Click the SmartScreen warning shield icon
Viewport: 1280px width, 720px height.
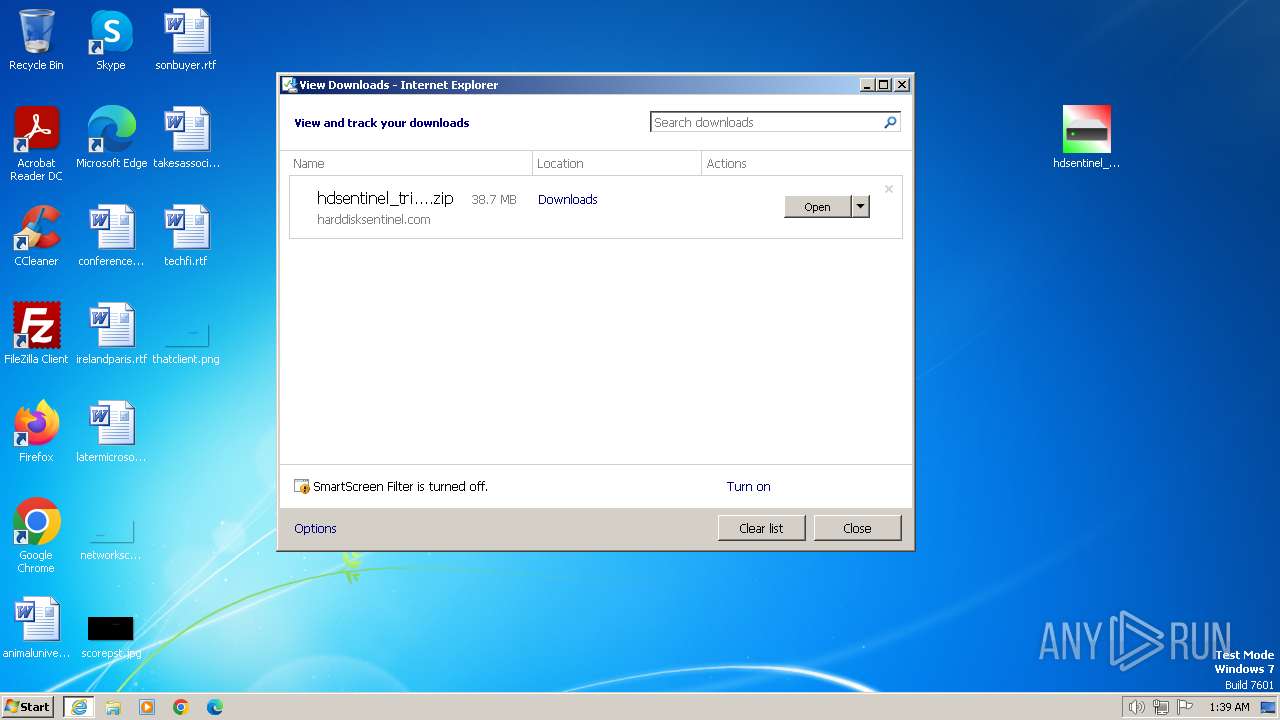(302, 487)
